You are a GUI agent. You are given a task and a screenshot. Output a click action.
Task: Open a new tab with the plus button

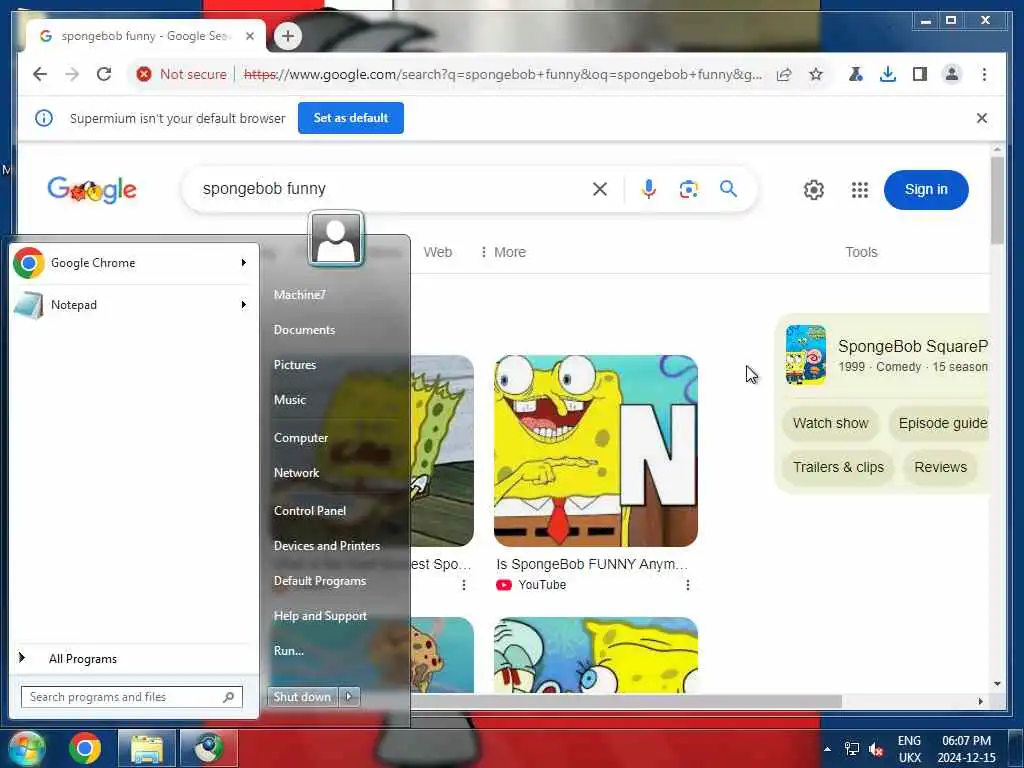click(288, 36)
